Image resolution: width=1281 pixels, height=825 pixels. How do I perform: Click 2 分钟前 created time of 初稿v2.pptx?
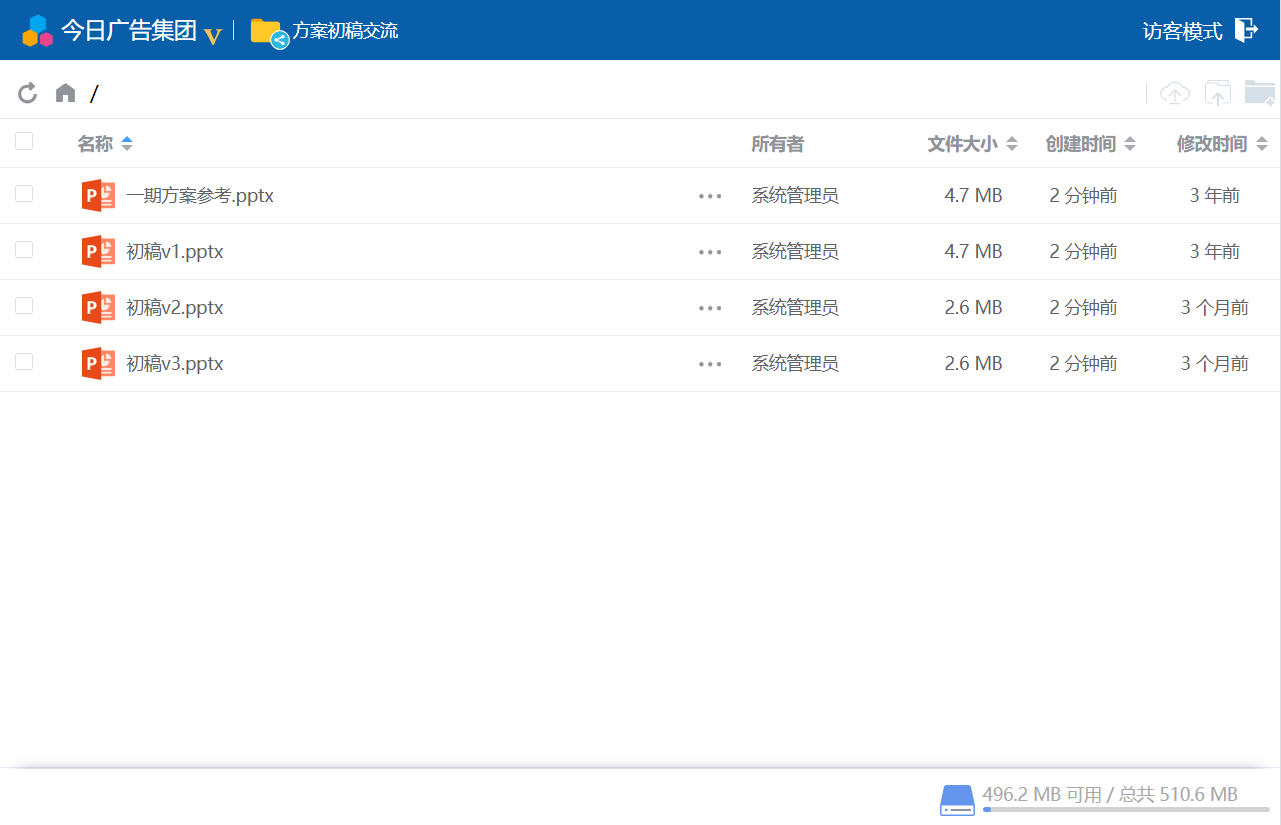click(x=1083, y=308)
